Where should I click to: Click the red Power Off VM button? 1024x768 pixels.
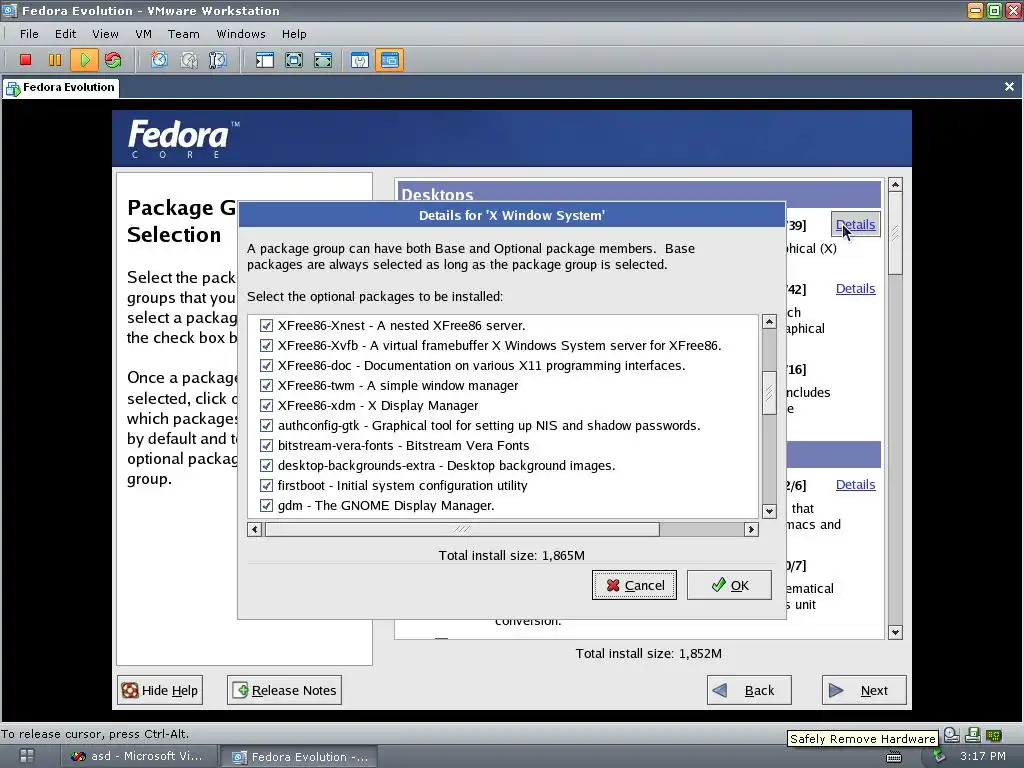(x=25, y=60)
